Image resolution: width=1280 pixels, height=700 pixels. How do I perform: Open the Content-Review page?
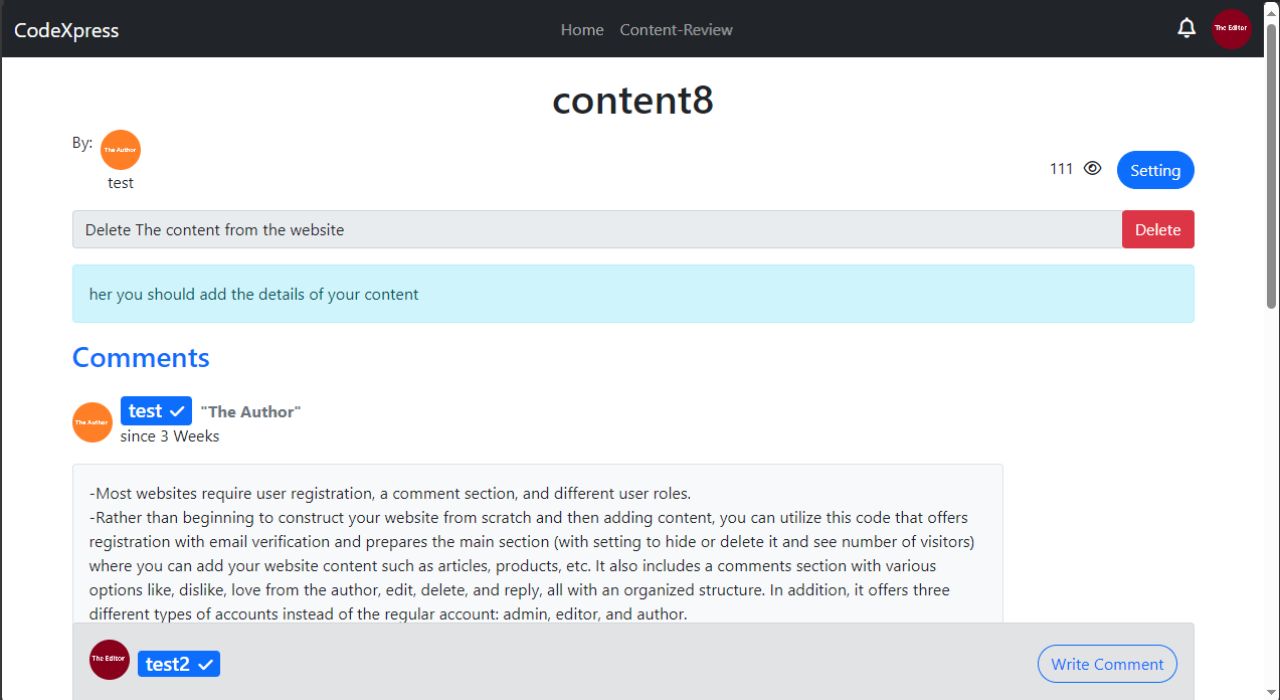[676, 30]
